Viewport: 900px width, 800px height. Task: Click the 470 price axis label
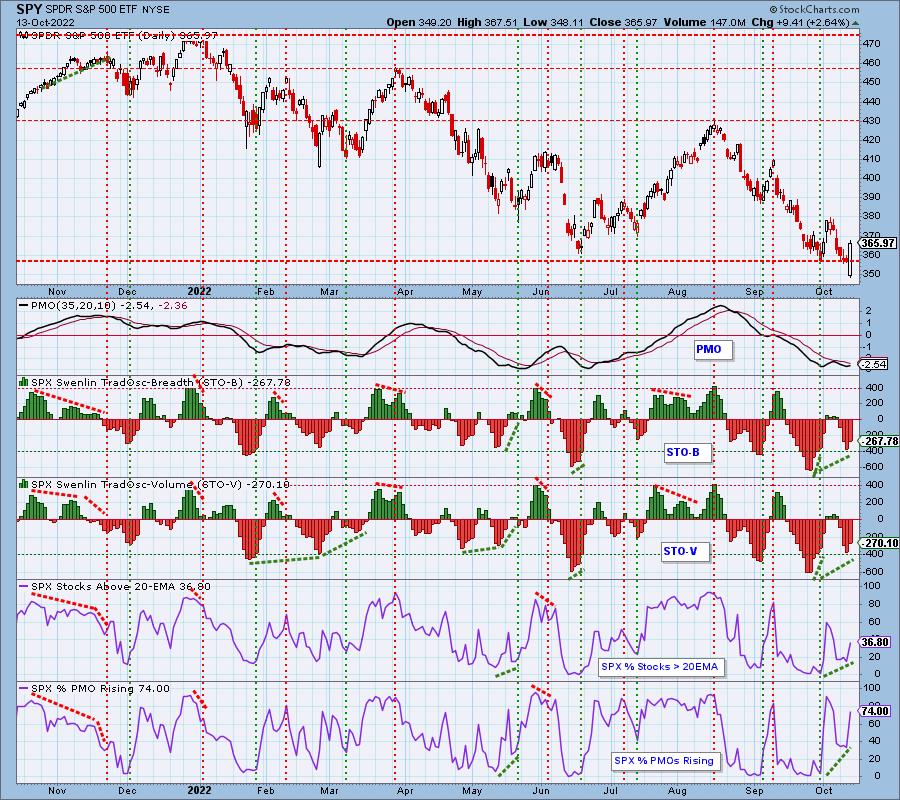(x=871, y=44)
